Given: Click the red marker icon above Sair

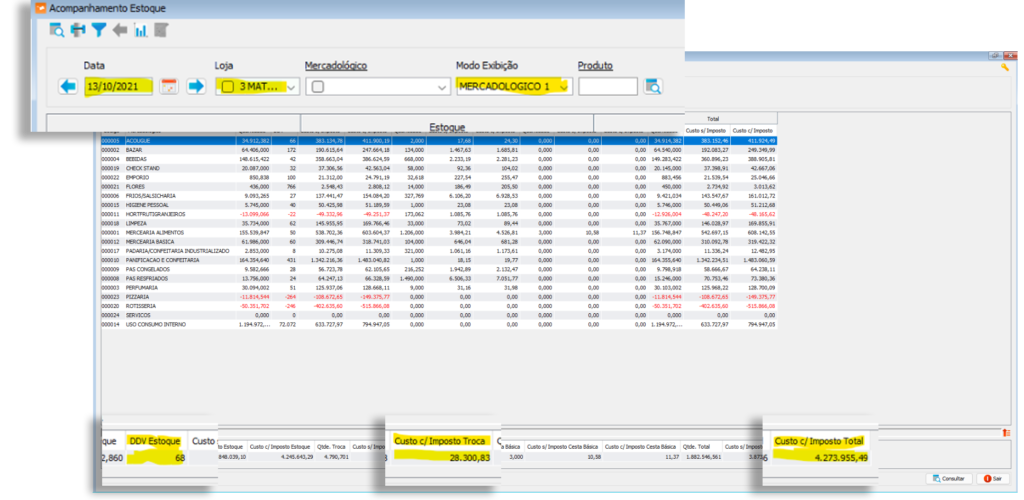Looking at the screenshot, I should pyautogui.click(x=1006, y=433).
